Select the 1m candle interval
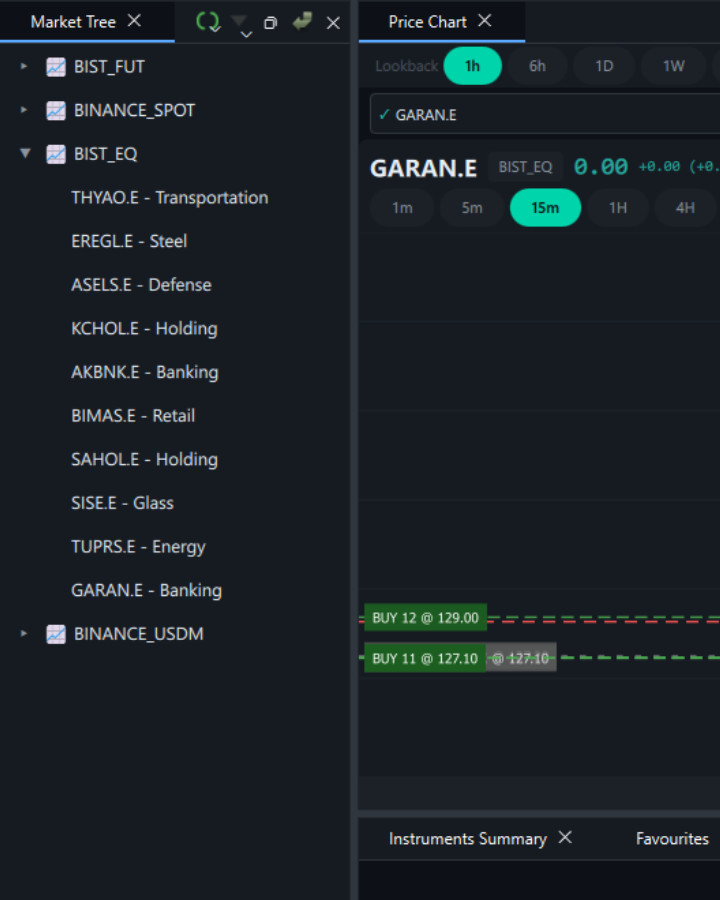Viewport: 720px width, 900px height. [x=402, y=208]
